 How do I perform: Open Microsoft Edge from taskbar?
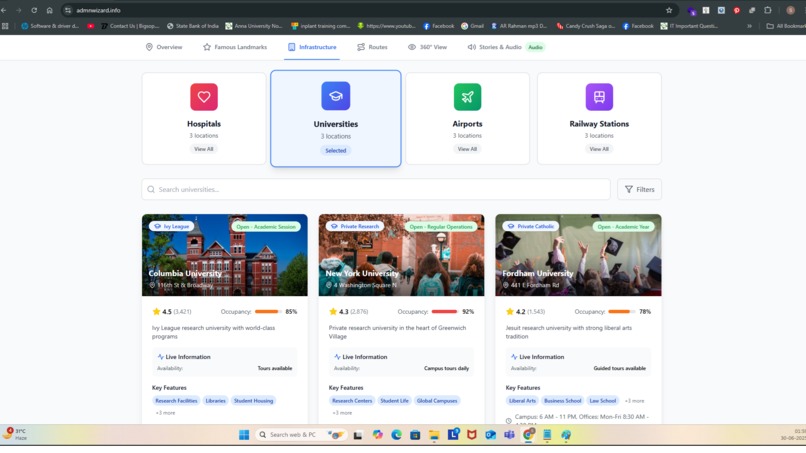396,435
